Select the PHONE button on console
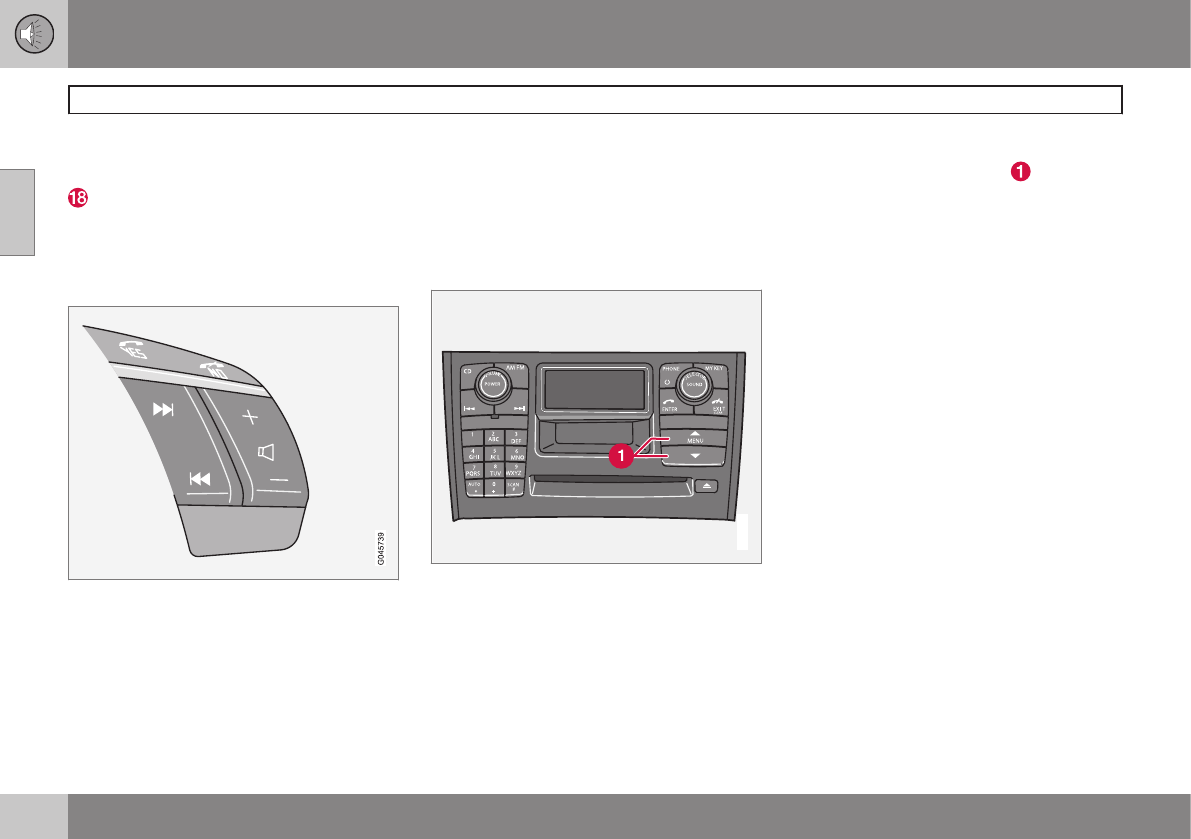This screenshot has width=1191, height=839. [671, 370]
